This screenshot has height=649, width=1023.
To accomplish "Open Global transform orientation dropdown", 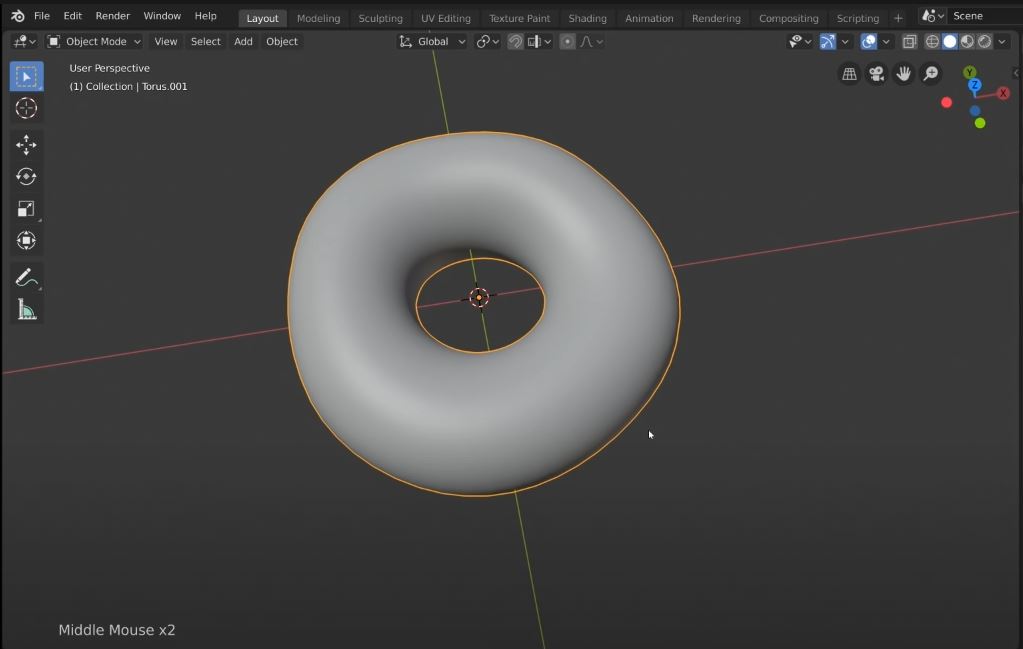I will [x=432, y=42].
